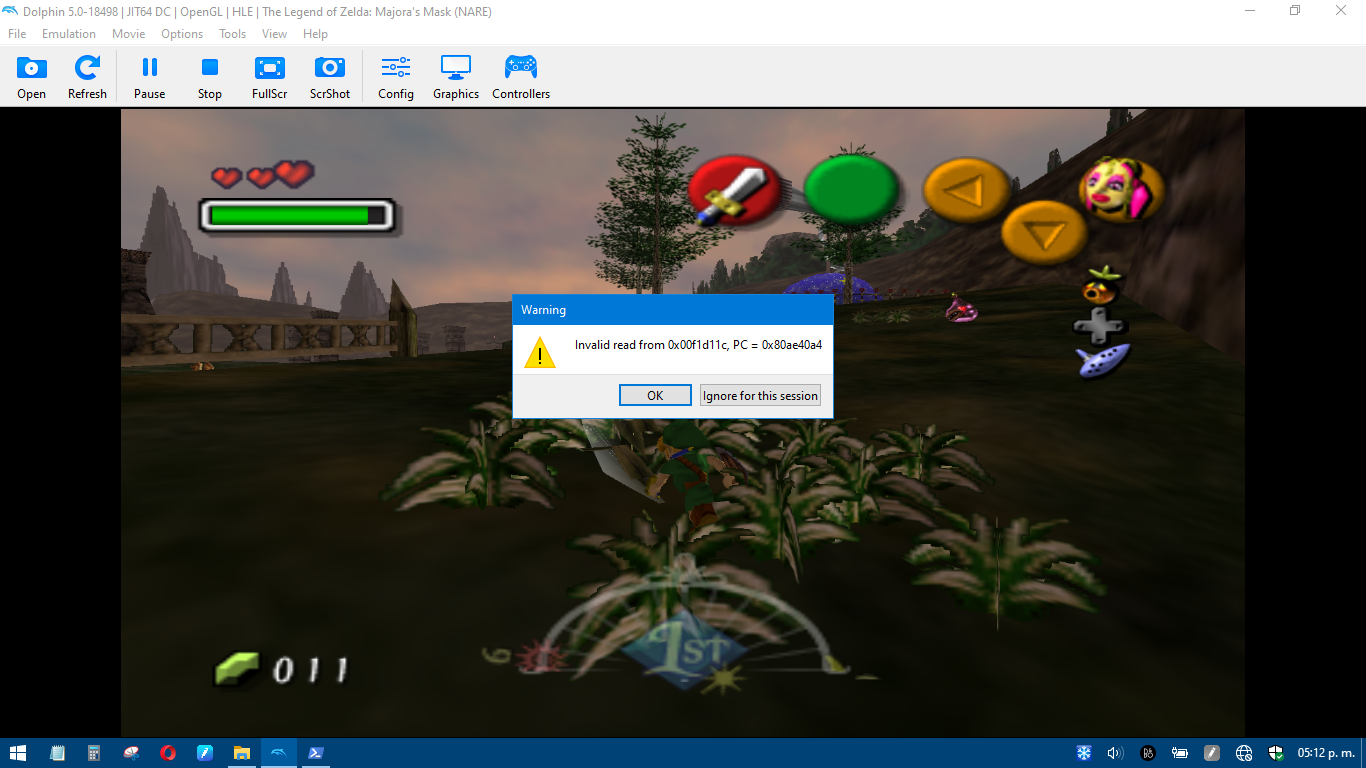
Task: Open the View menu
Action: tap(275, 34)
